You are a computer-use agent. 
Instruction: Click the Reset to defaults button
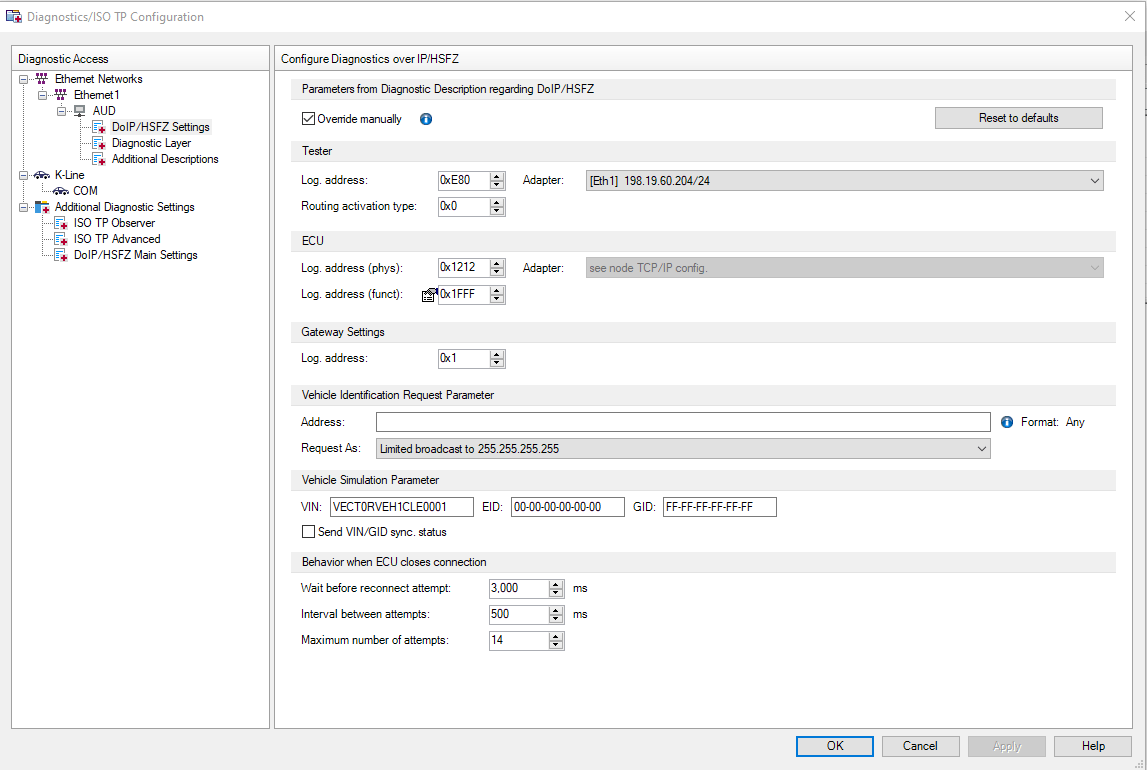1018,118
